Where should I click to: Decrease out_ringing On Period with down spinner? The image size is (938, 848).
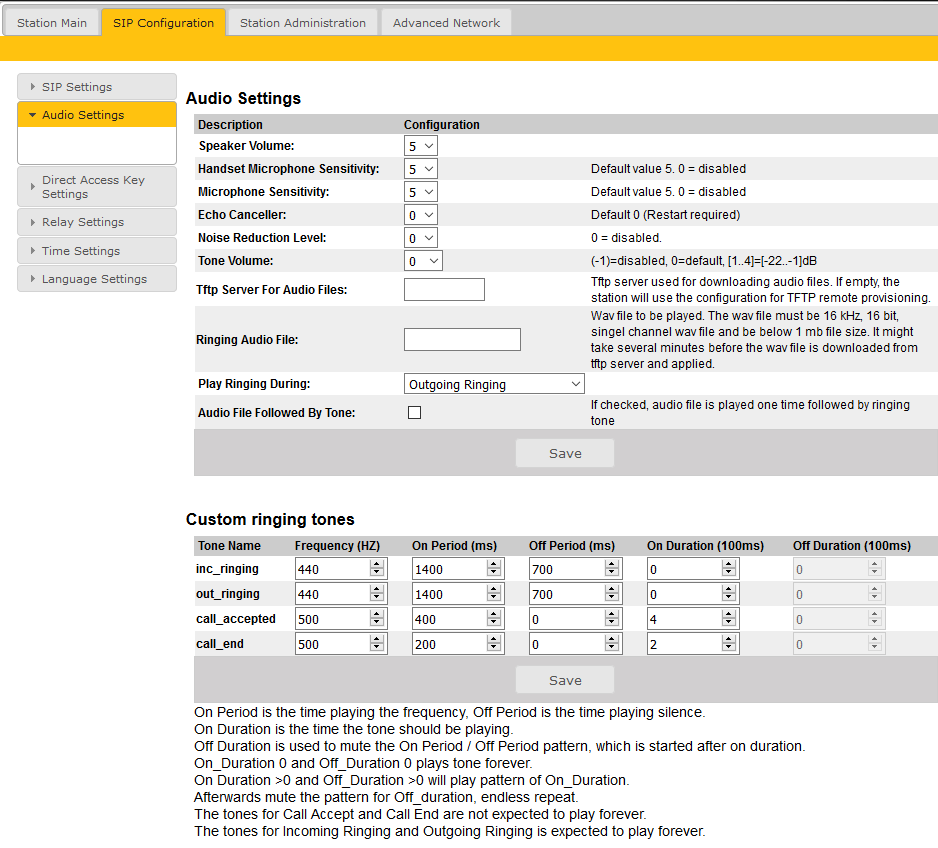[x=494, y=598]
